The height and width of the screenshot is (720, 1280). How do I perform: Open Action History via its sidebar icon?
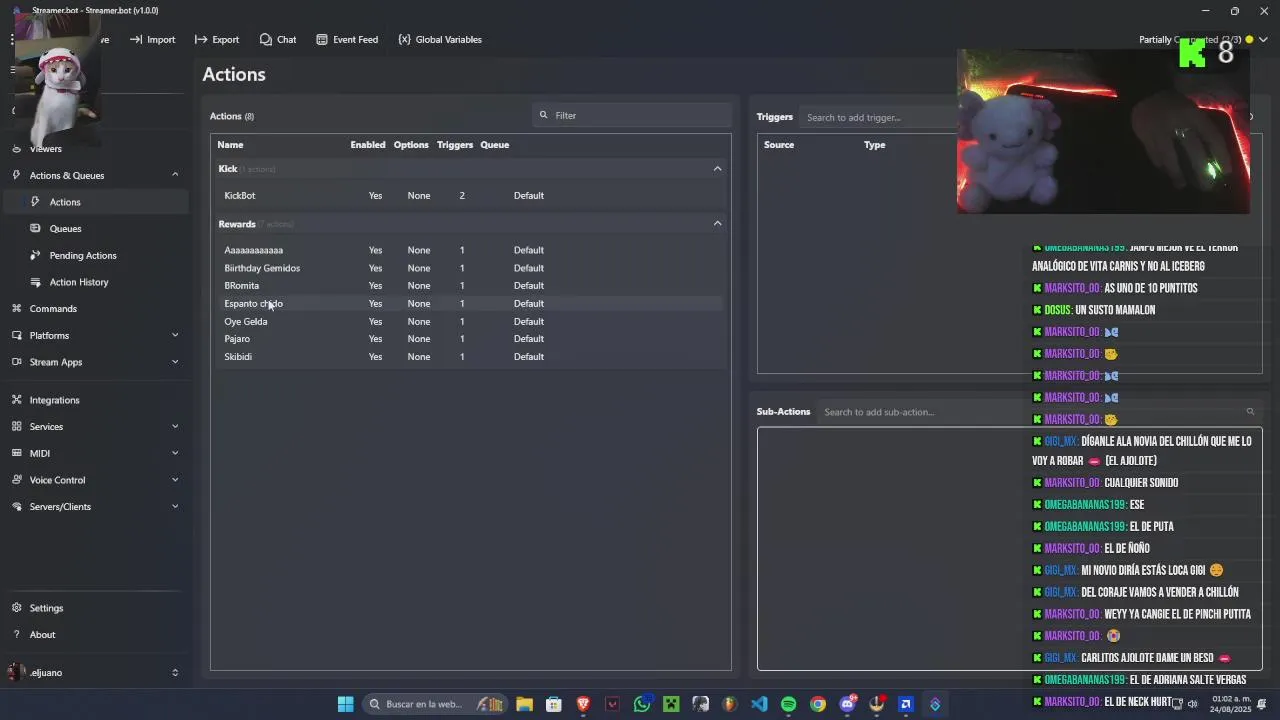pos(35,282)
